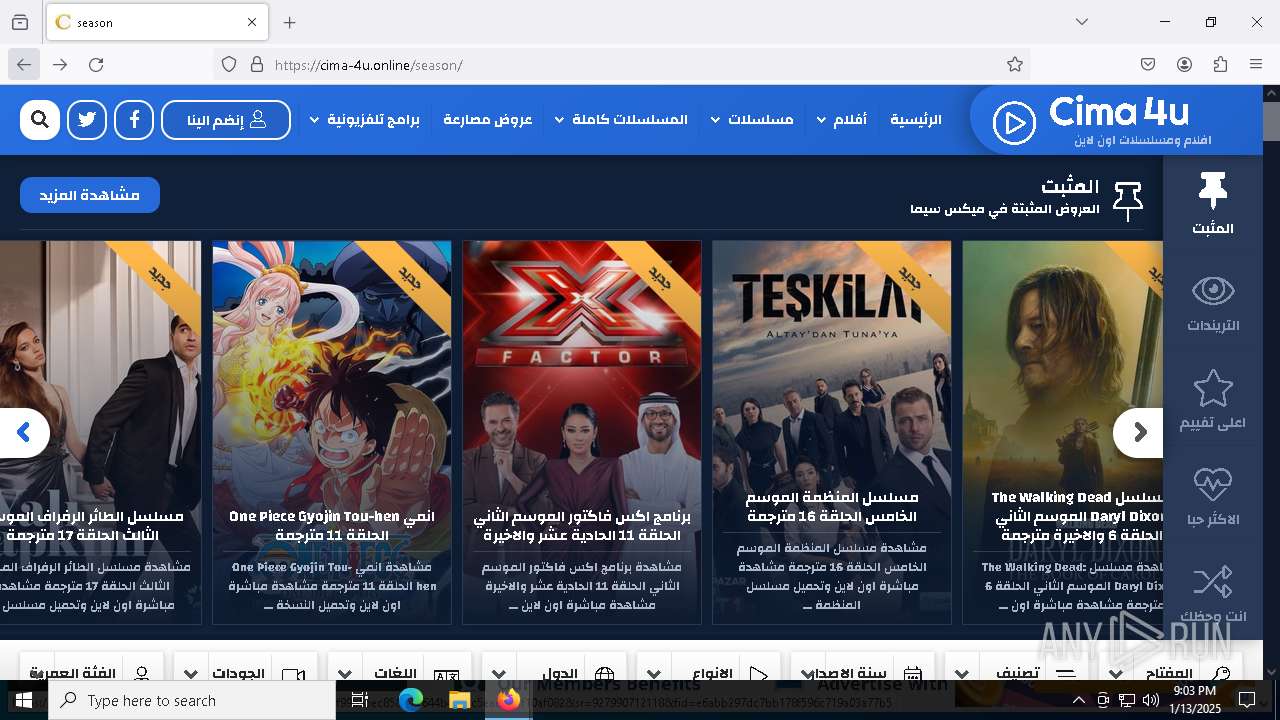Expand the أفلام menu dropdown
Image resolution: width=1280 pixels, height=720 pixels.
coord(842,120)
